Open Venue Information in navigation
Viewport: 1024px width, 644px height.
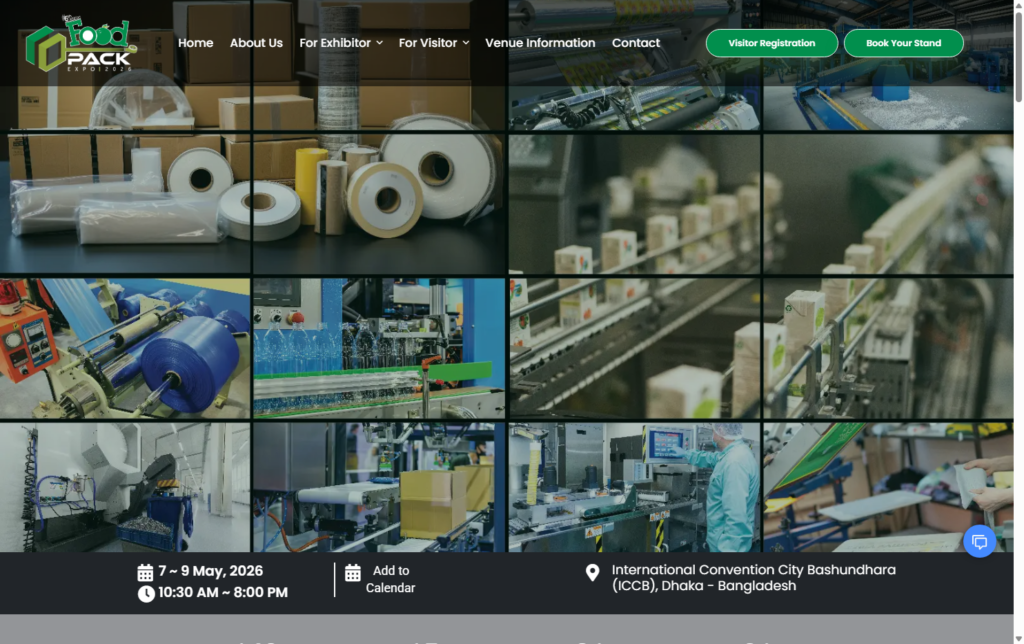(540, 43)
